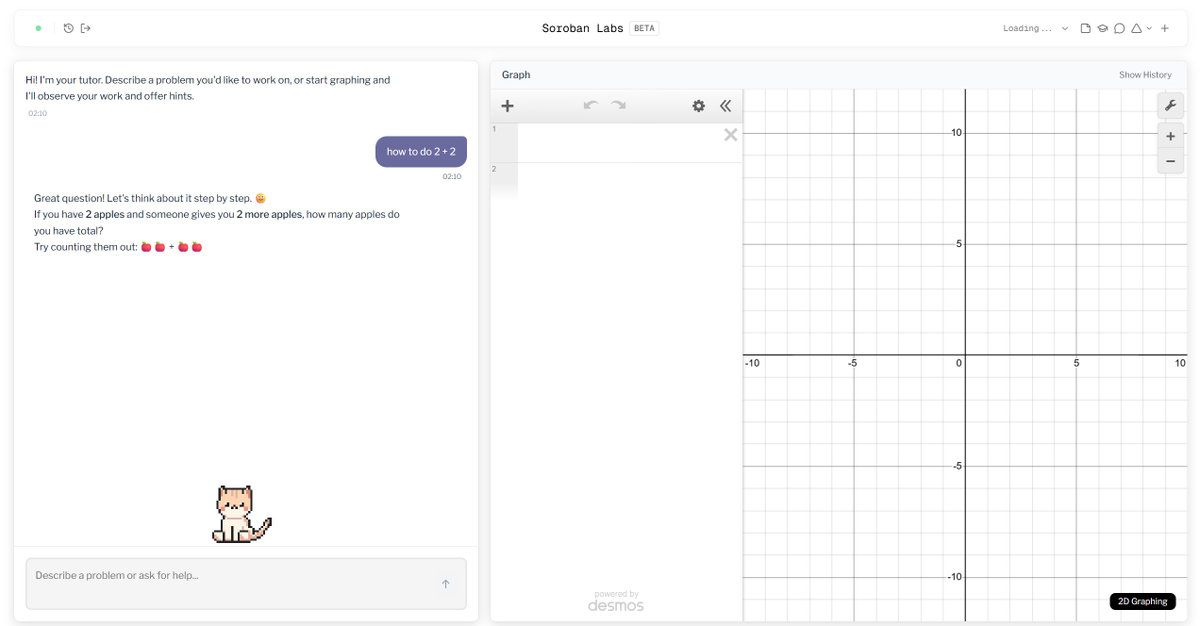Open the Loading... dropdown in header

coord(1036,28)
